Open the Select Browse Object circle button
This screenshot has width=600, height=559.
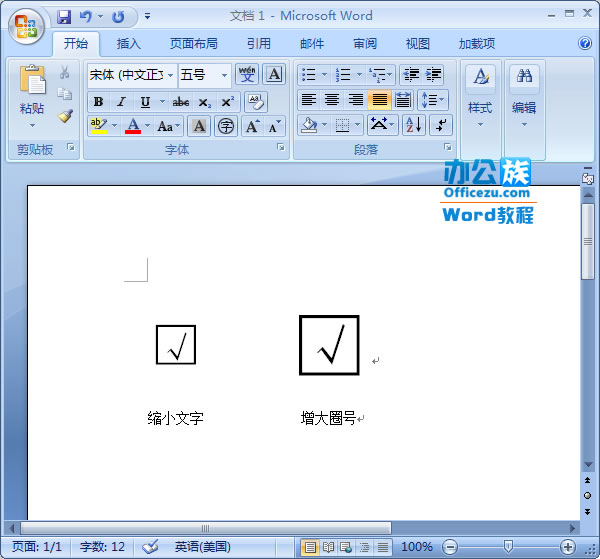point(587,495)
